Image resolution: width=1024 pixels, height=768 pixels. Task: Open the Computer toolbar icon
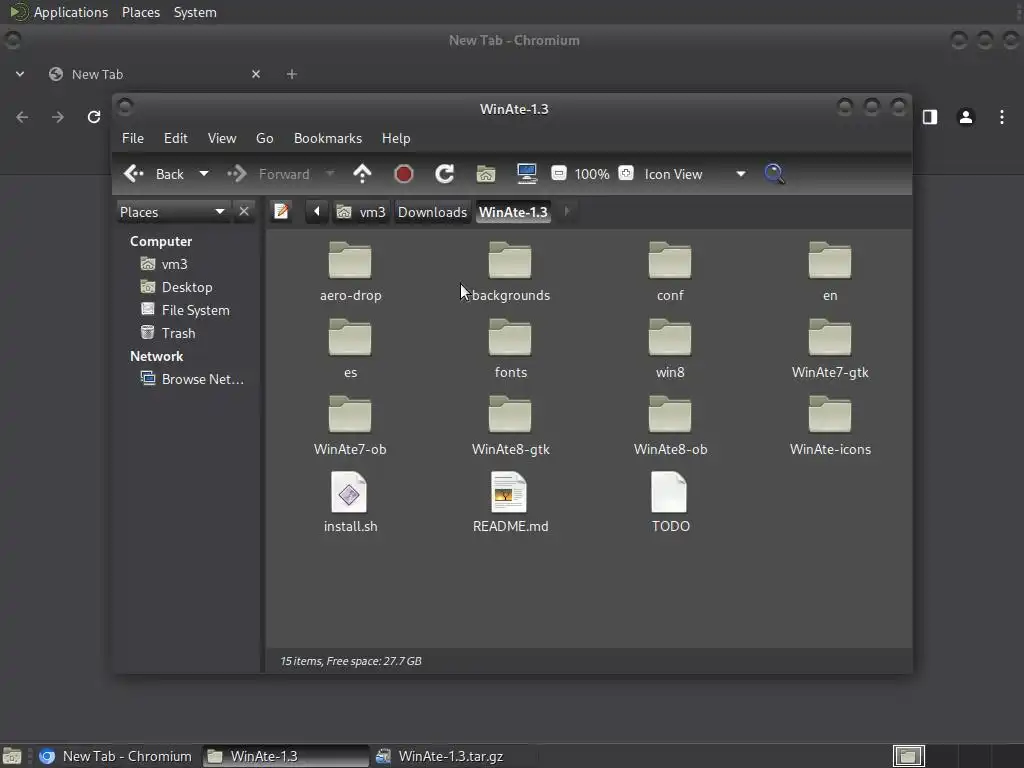(x=526, y=174)
